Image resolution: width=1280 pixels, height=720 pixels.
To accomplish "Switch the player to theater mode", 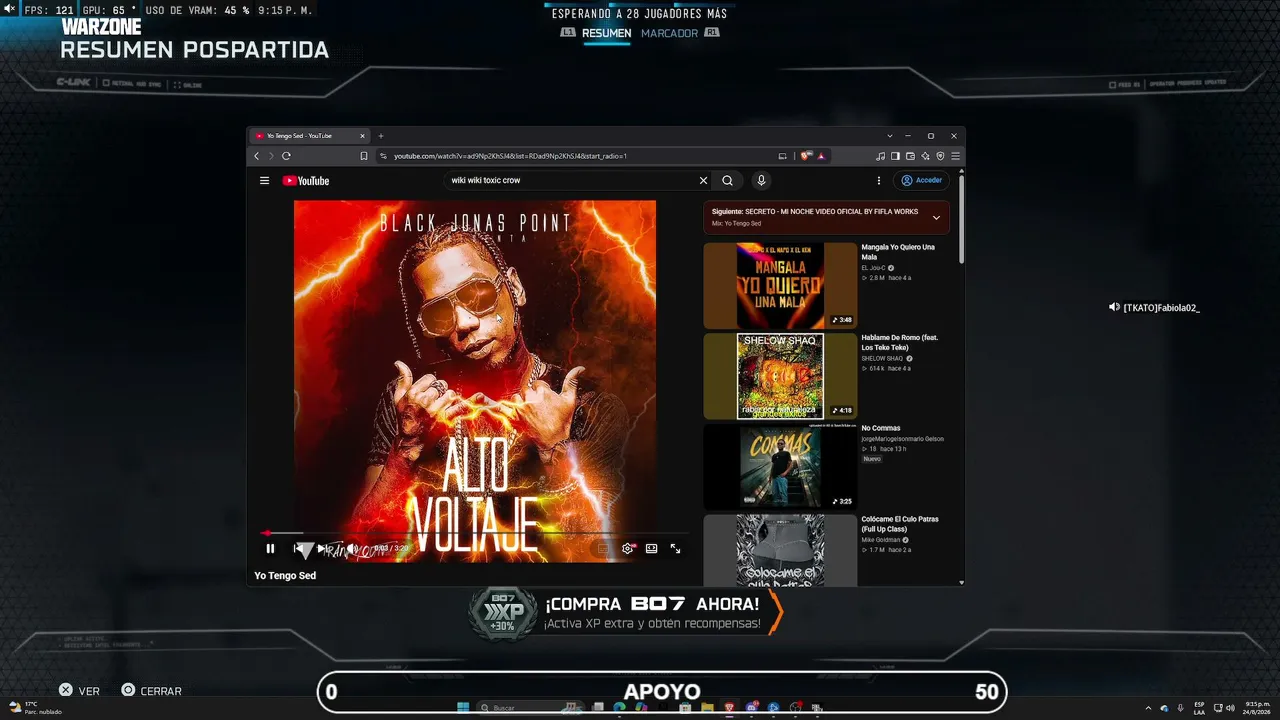I will tap(651, 548).
